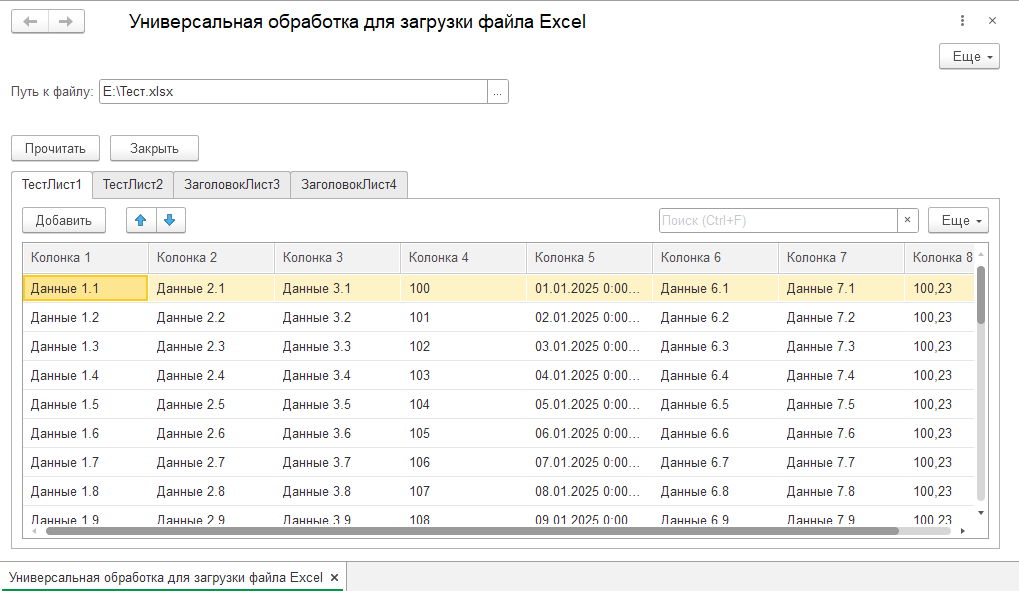Select cell Данные 6.6
Viewport: 1019px width, 591px height.
click(x=716, y=434)
